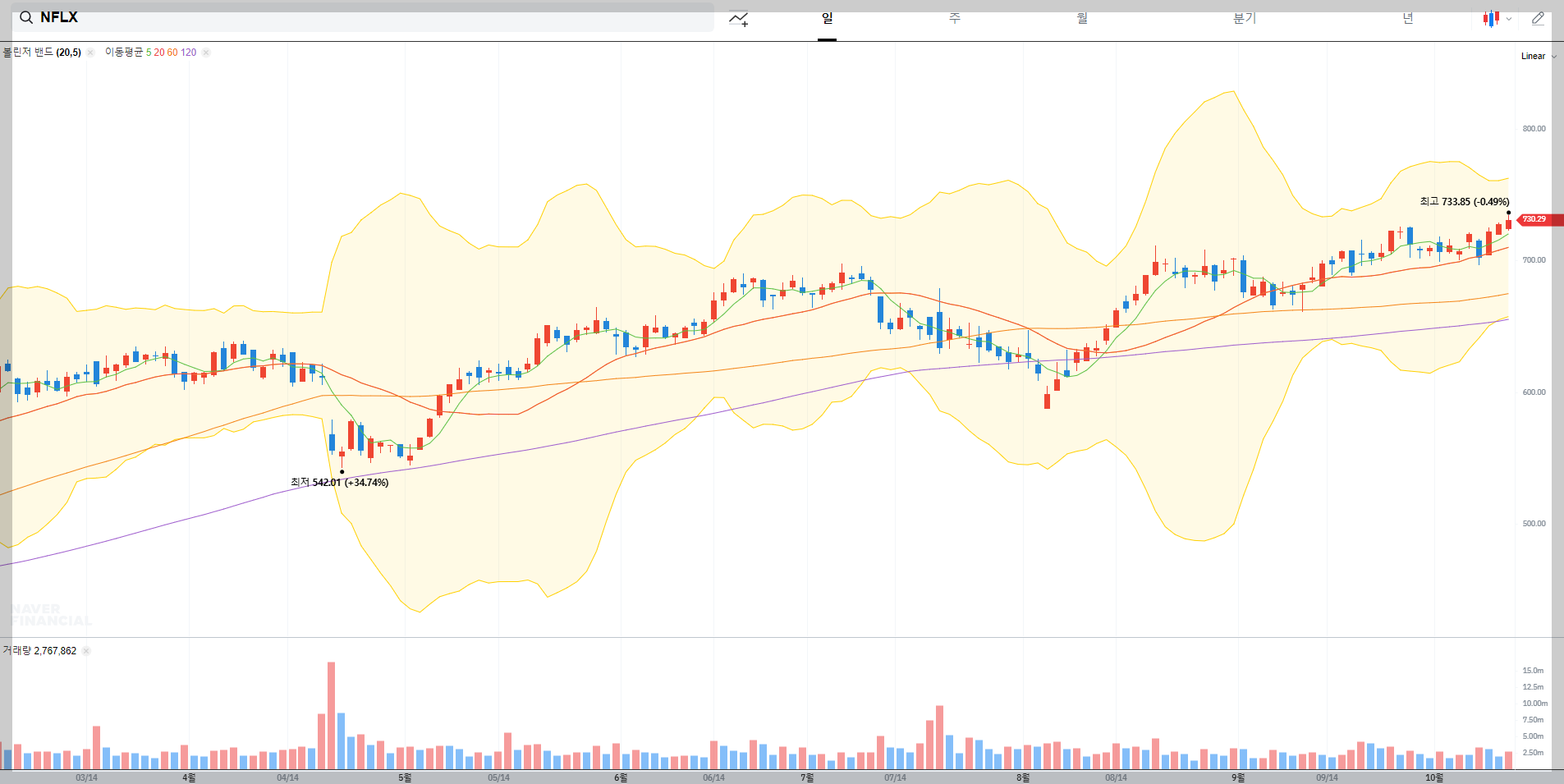Click the 08/14 date axis label
This screenshot has height=784, width=1564.
(x=1116, y=777)
